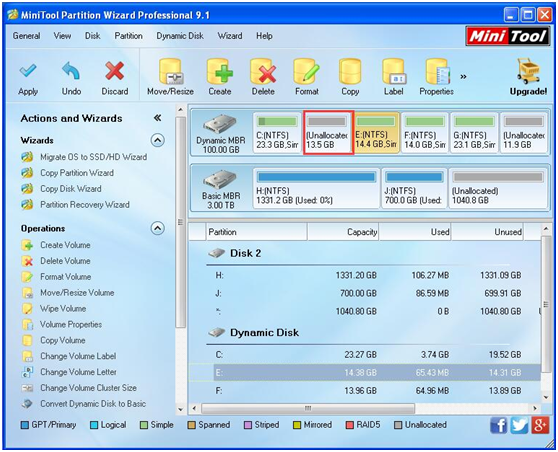Open the Dynamic Disk menu
Viewport: 558px width, 452px height.
[180, 36]
